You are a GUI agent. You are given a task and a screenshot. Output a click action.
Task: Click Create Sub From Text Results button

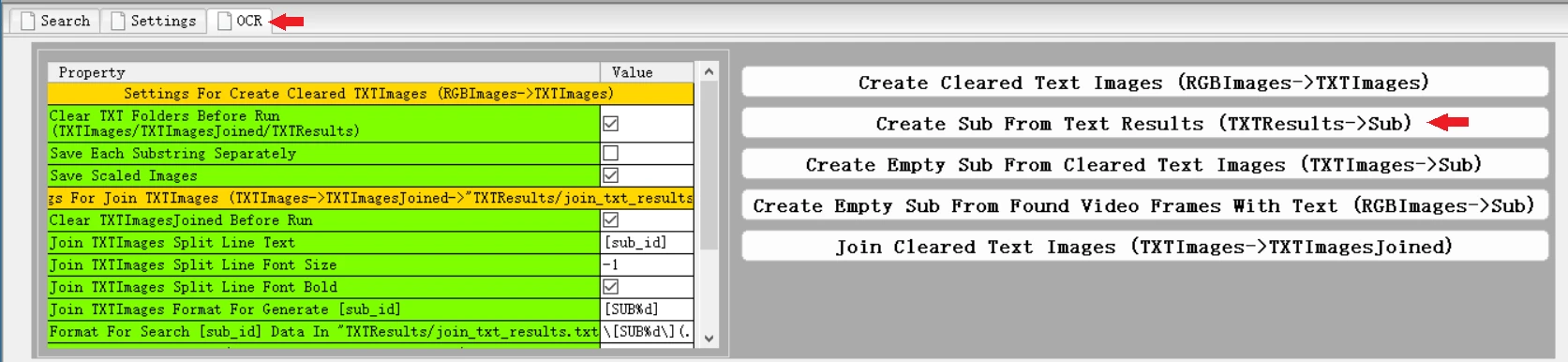[x=1144, y=124]
